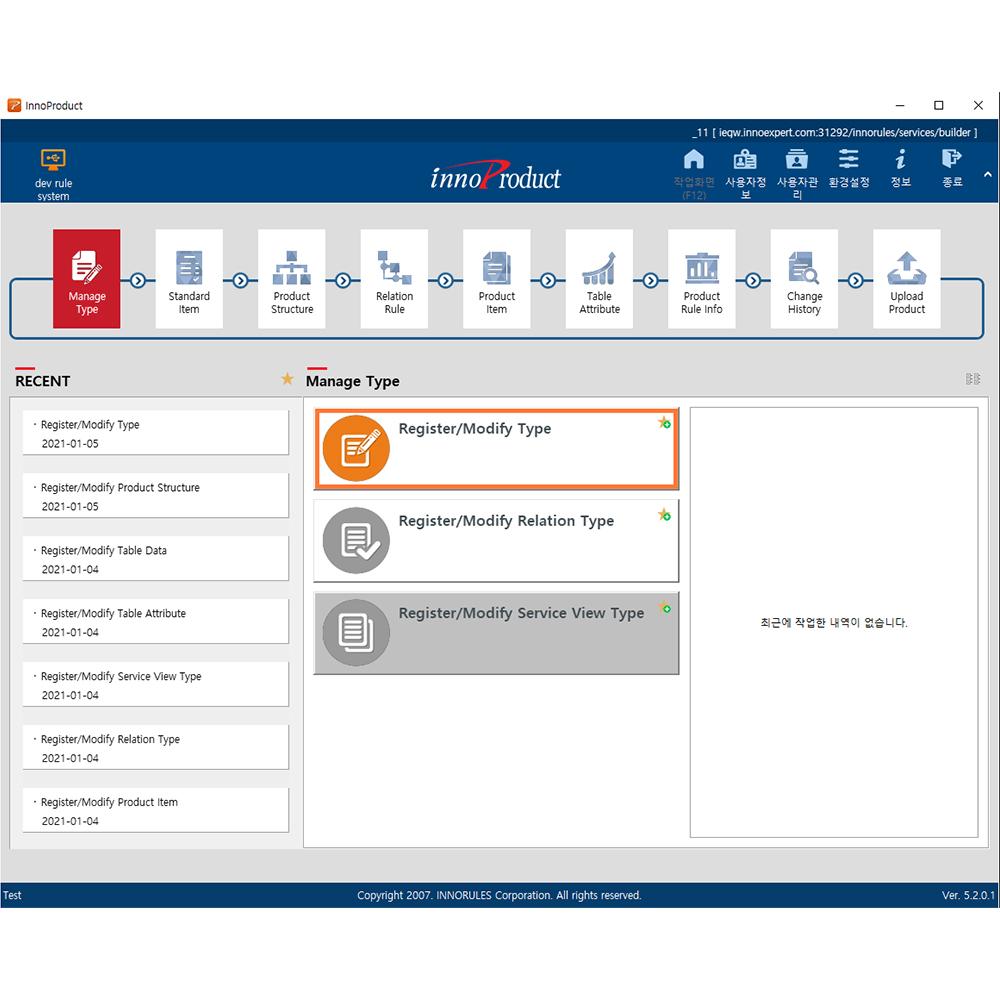The height and width of the screenshot is (1000, 1000).
Task: Toggle the favorite star on Register/Modify Relation Type
Action: pos(664,515)
